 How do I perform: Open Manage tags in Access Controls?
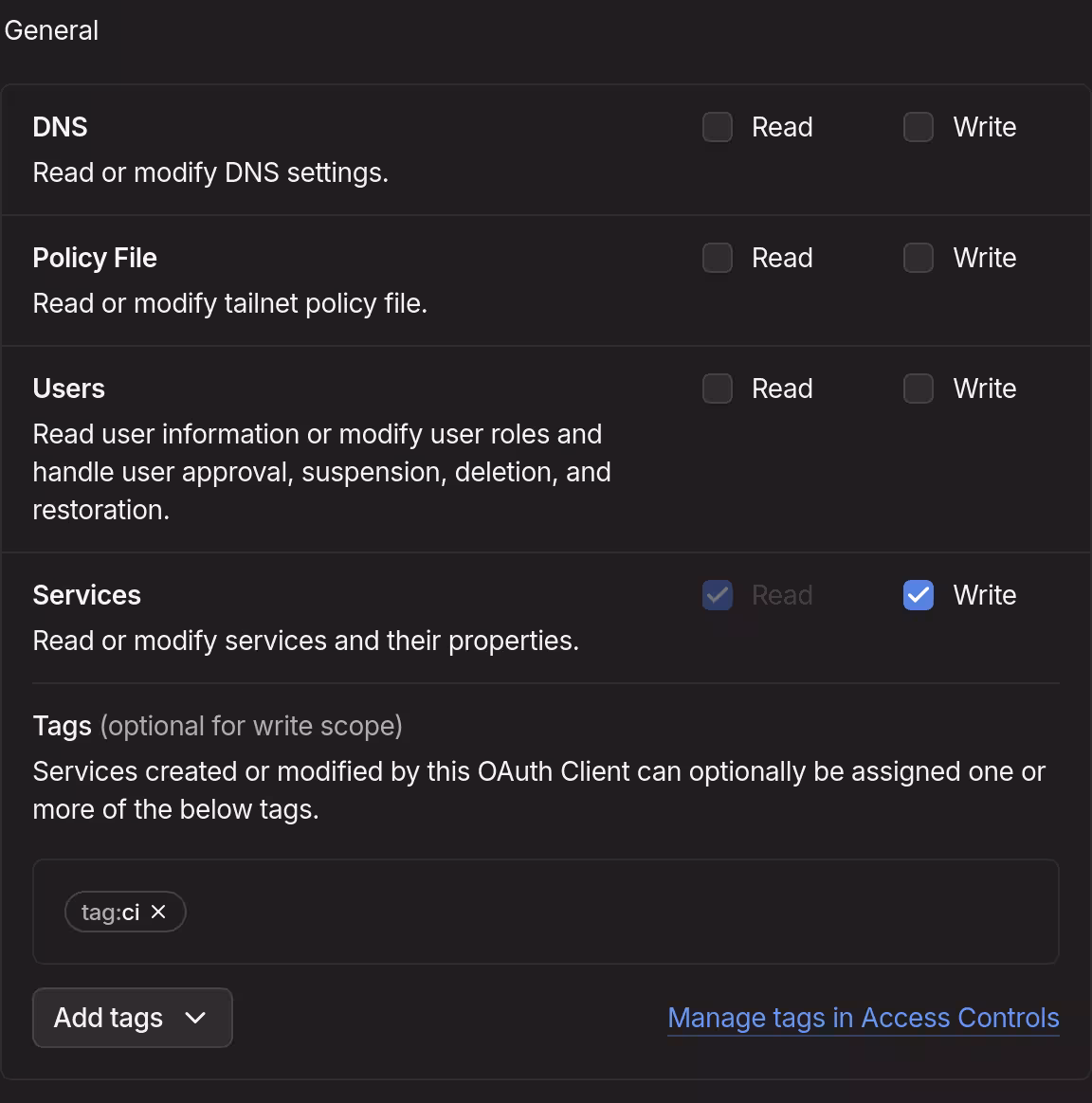[x=864, y=1017]
